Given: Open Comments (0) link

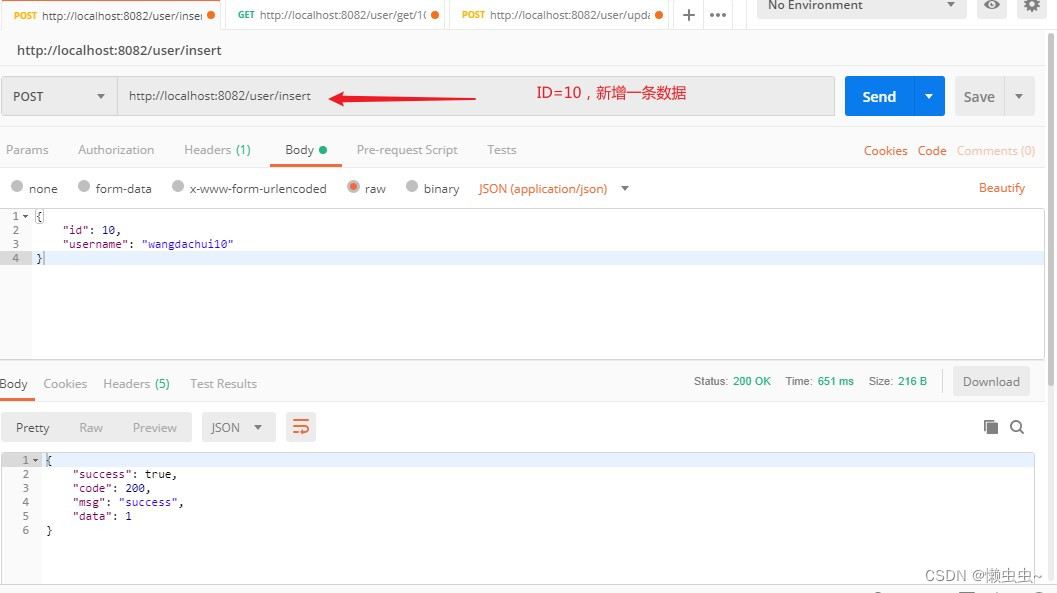Looking at the screenshot, I should click(x=996, y=151).
